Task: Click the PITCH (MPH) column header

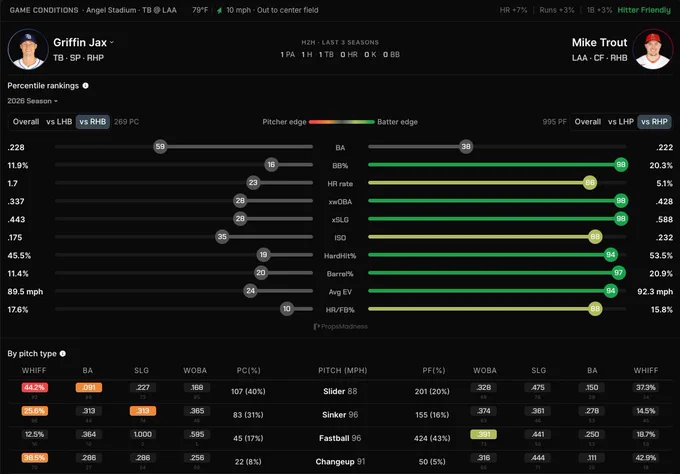Action: click(343, 370)
